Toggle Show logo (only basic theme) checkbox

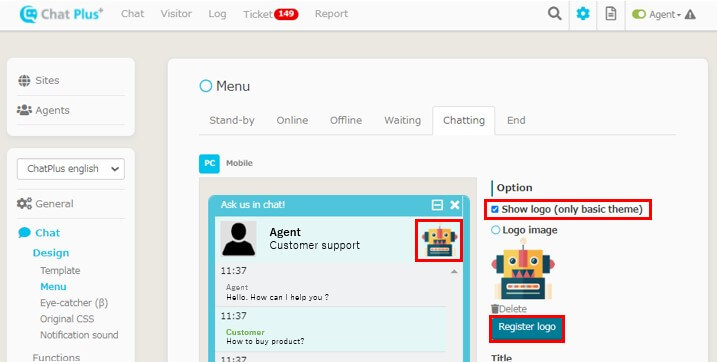coord(495,209)
